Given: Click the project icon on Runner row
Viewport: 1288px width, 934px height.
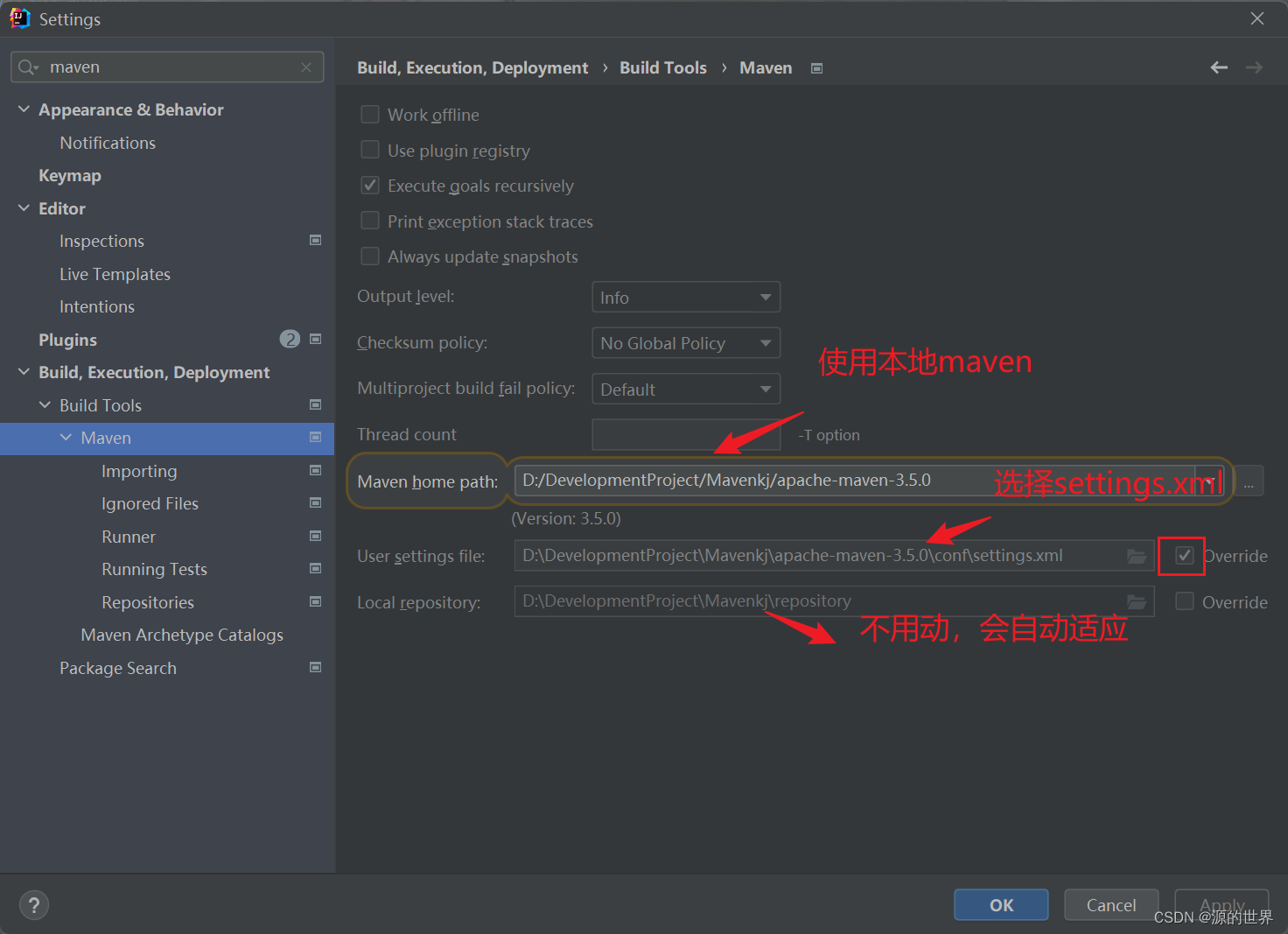Looking at the screenshot, I should (316, 536).
